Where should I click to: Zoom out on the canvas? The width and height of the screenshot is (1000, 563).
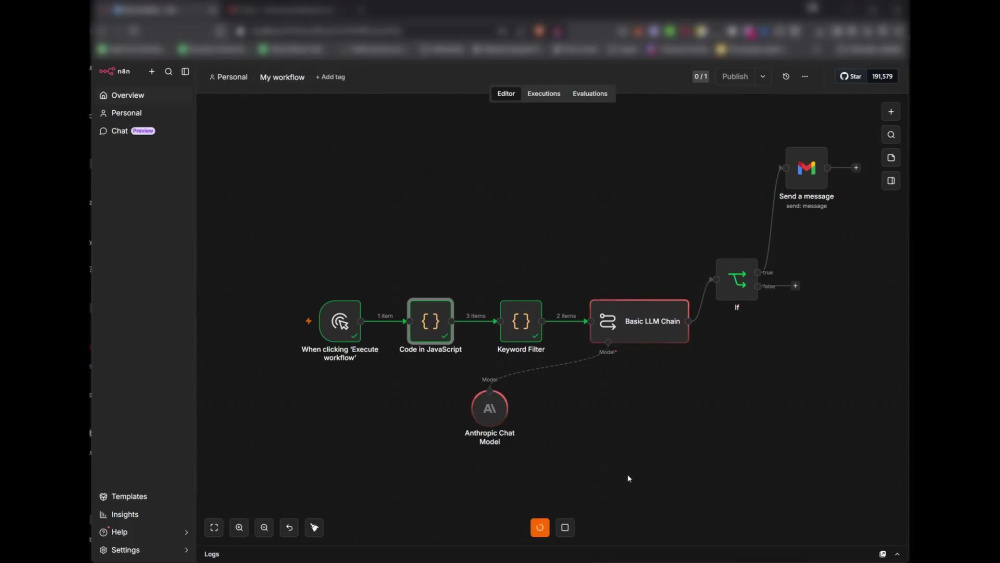coord(264,527)
